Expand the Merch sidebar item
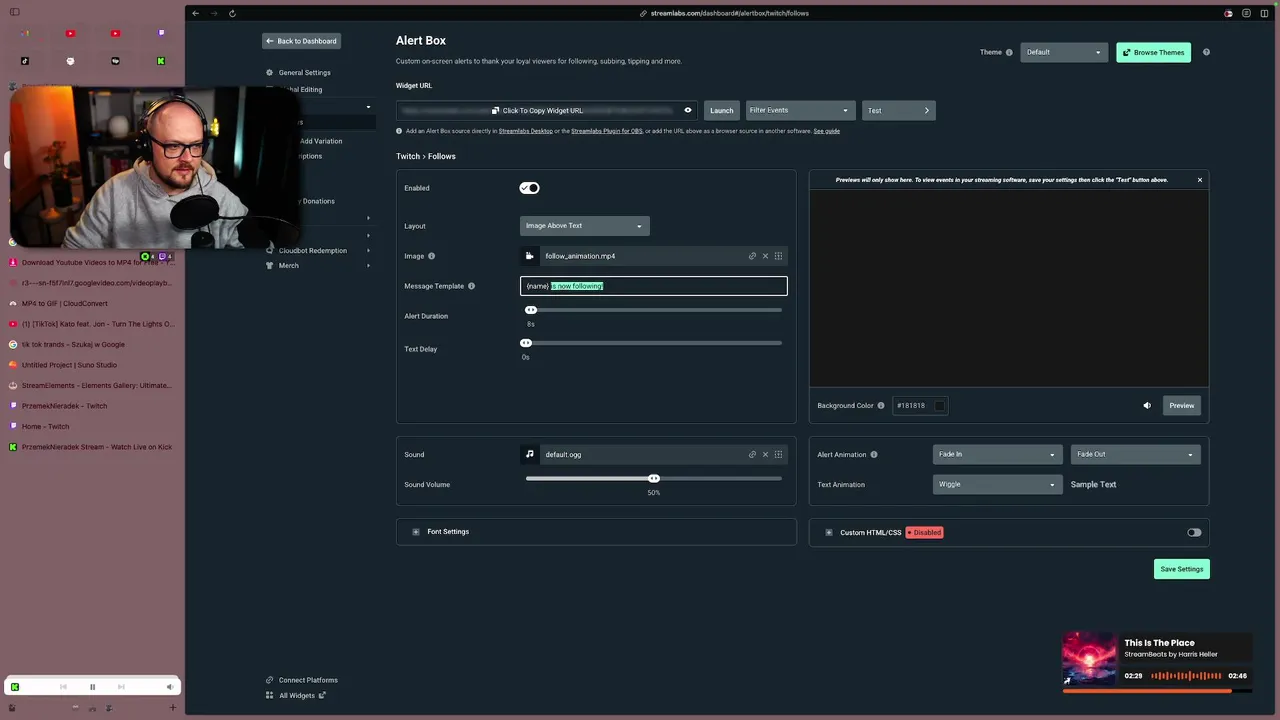 [368, 266]
